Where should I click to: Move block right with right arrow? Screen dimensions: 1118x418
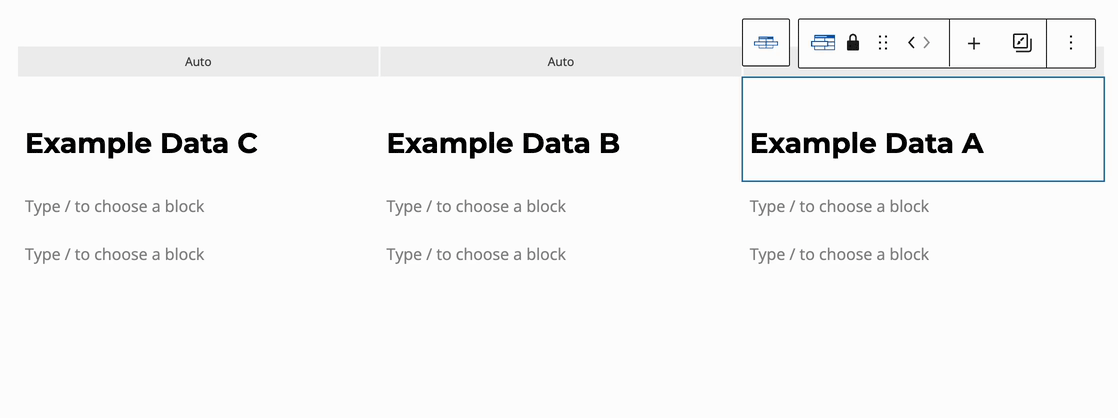click(927, 43)
